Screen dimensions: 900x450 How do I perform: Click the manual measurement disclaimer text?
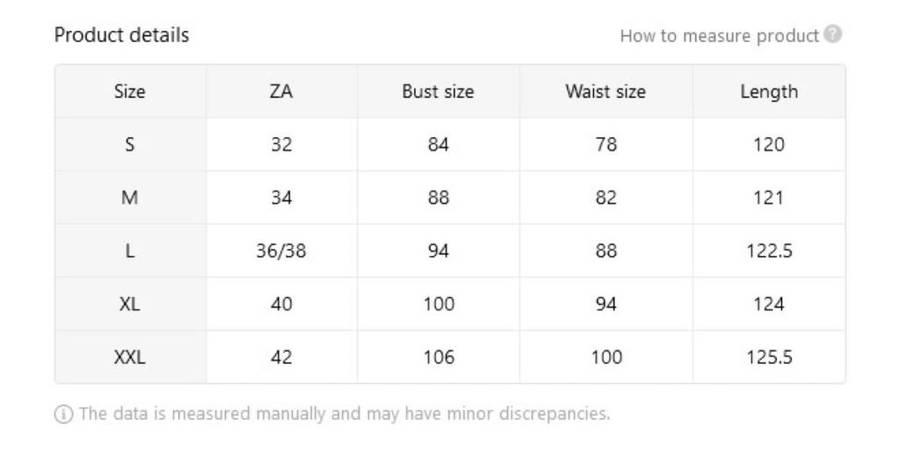coord(344,414)
